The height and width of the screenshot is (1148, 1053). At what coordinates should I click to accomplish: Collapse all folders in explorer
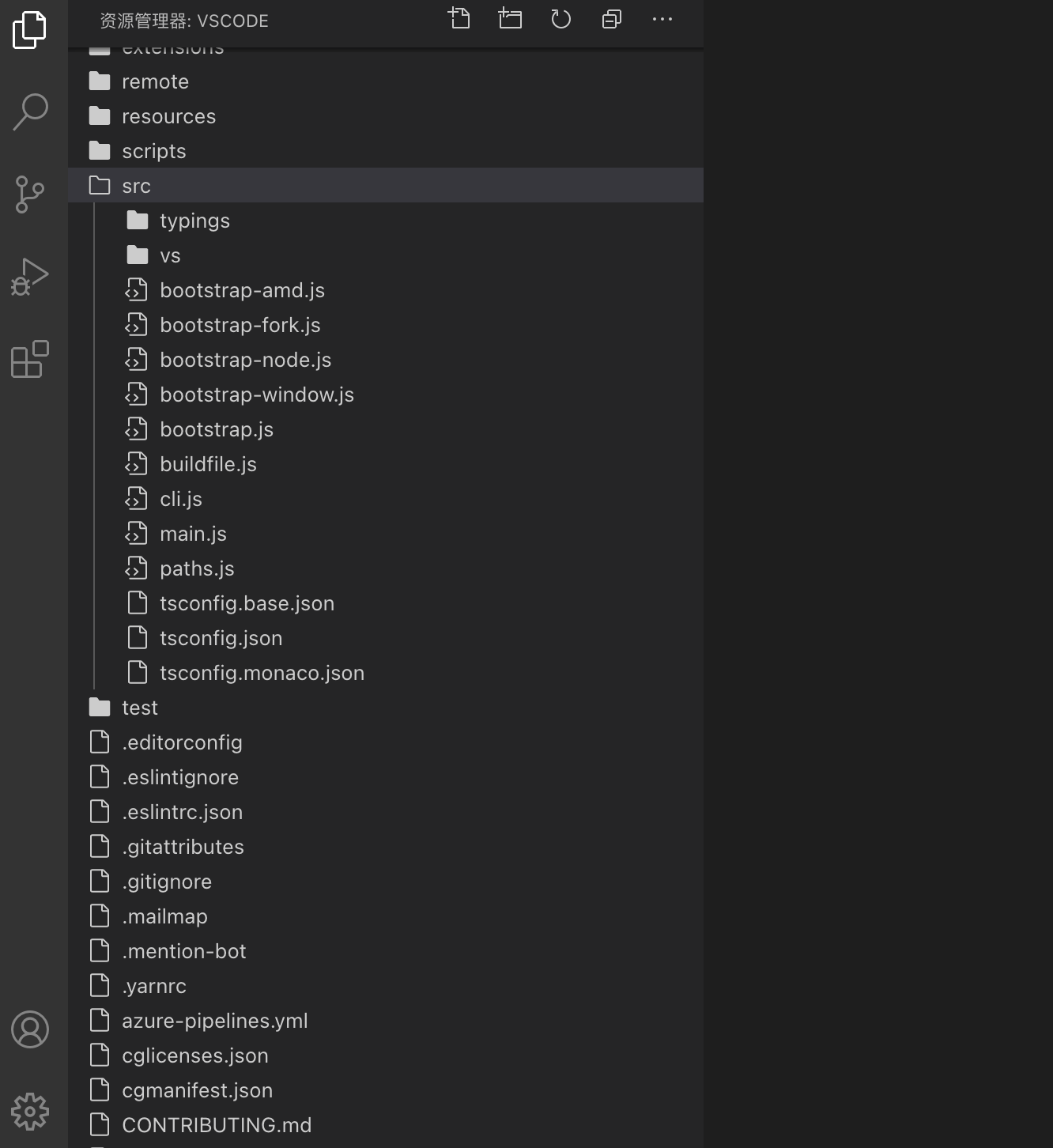tap(612, 18)
